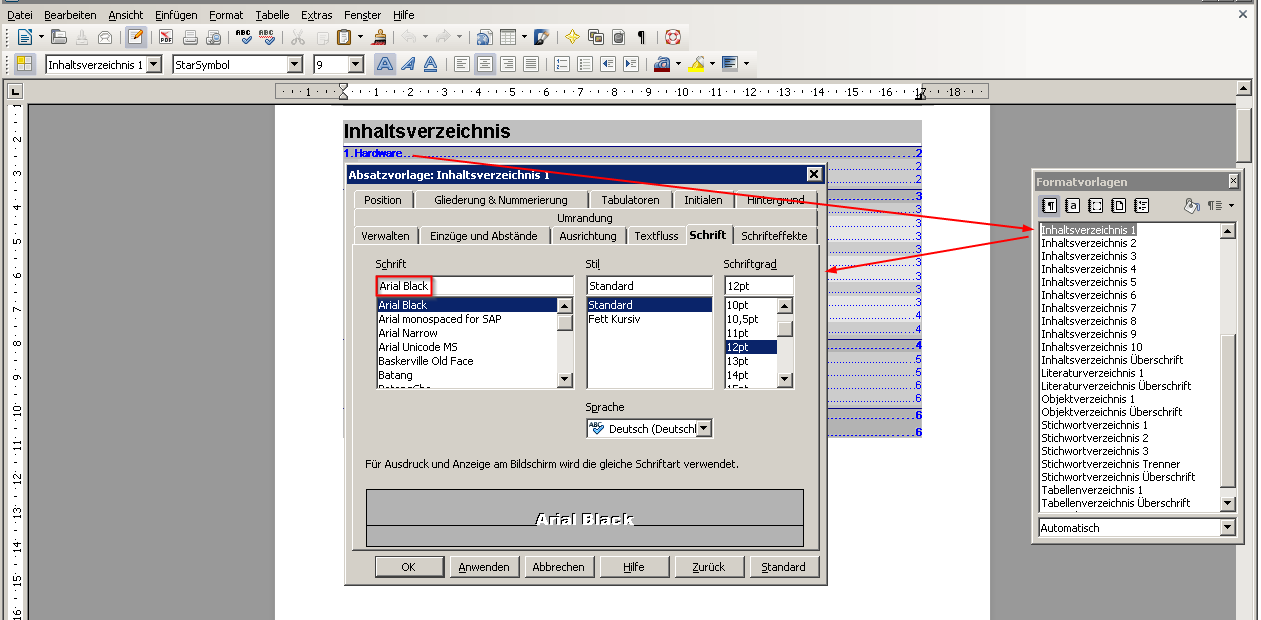The image size is (1261, 620).
Task: Toggle Italic formatting icon
Action: (x=408, y=64)
